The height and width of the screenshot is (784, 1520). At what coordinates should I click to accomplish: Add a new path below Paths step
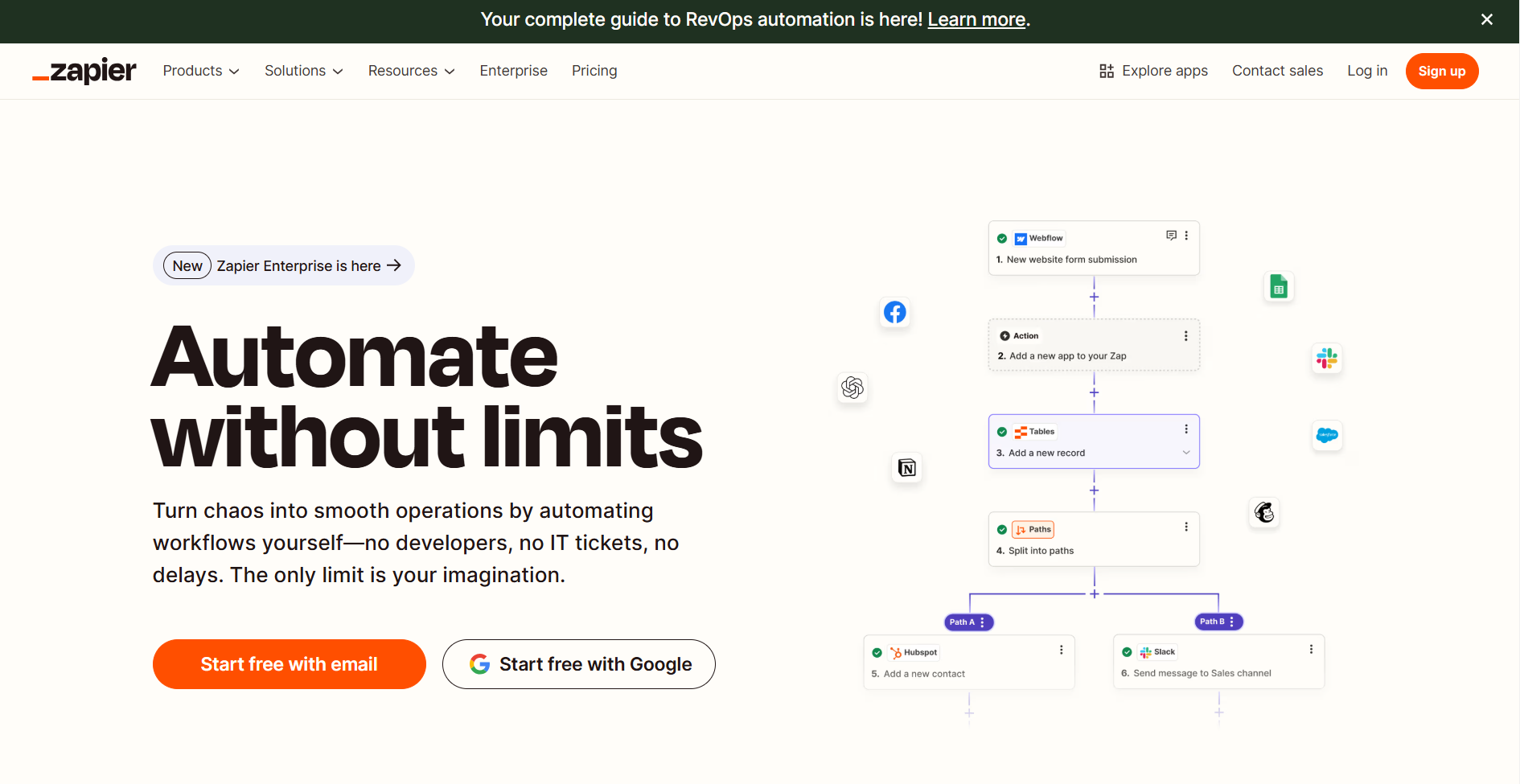[x=1094, y=593]
